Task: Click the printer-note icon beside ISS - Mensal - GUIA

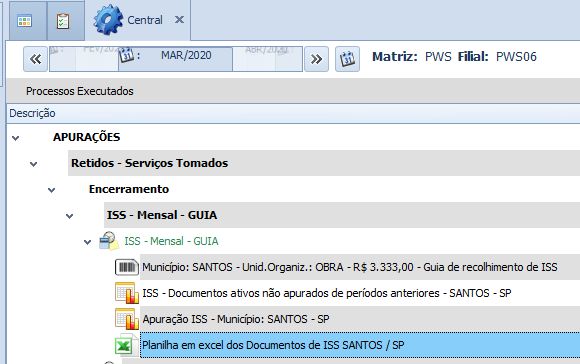Action: pyautogui.click(x=109, y=241)
